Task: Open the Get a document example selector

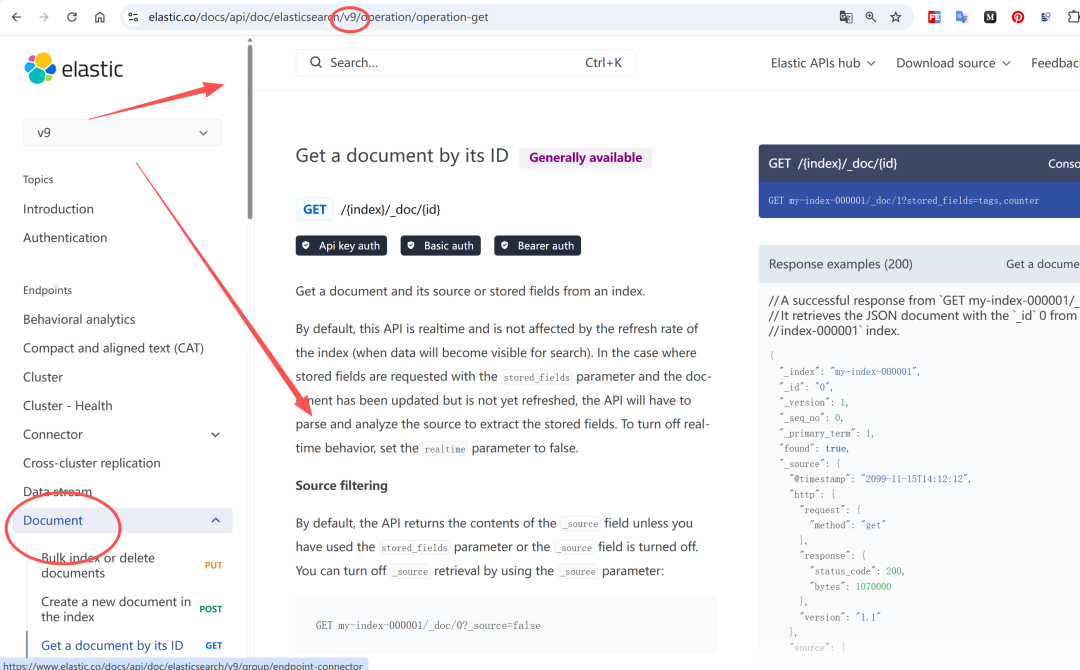Action: pyautogui.click(x=1043, y=264)
